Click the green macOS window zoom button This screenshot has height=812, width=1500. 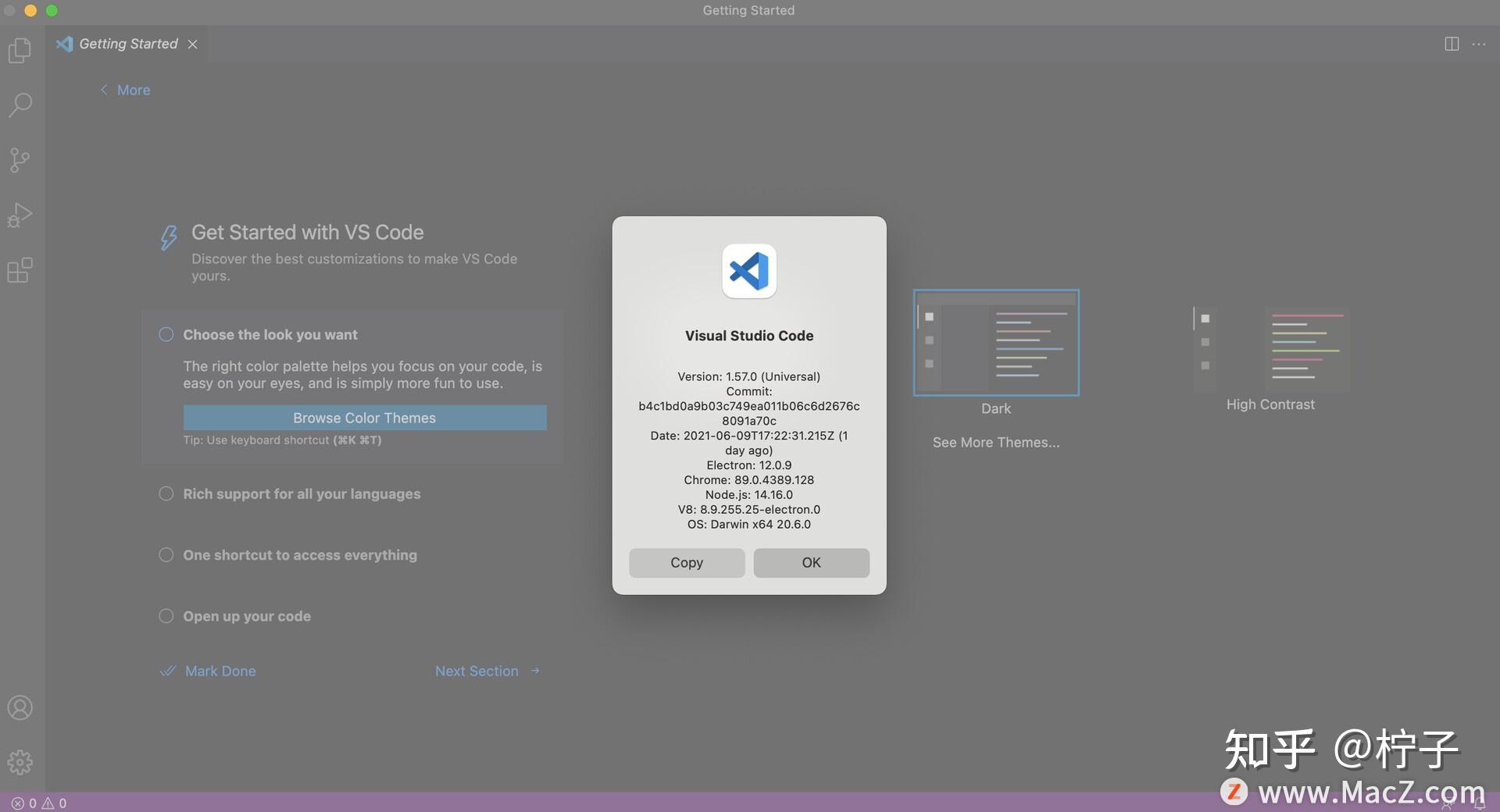(52, 10)
